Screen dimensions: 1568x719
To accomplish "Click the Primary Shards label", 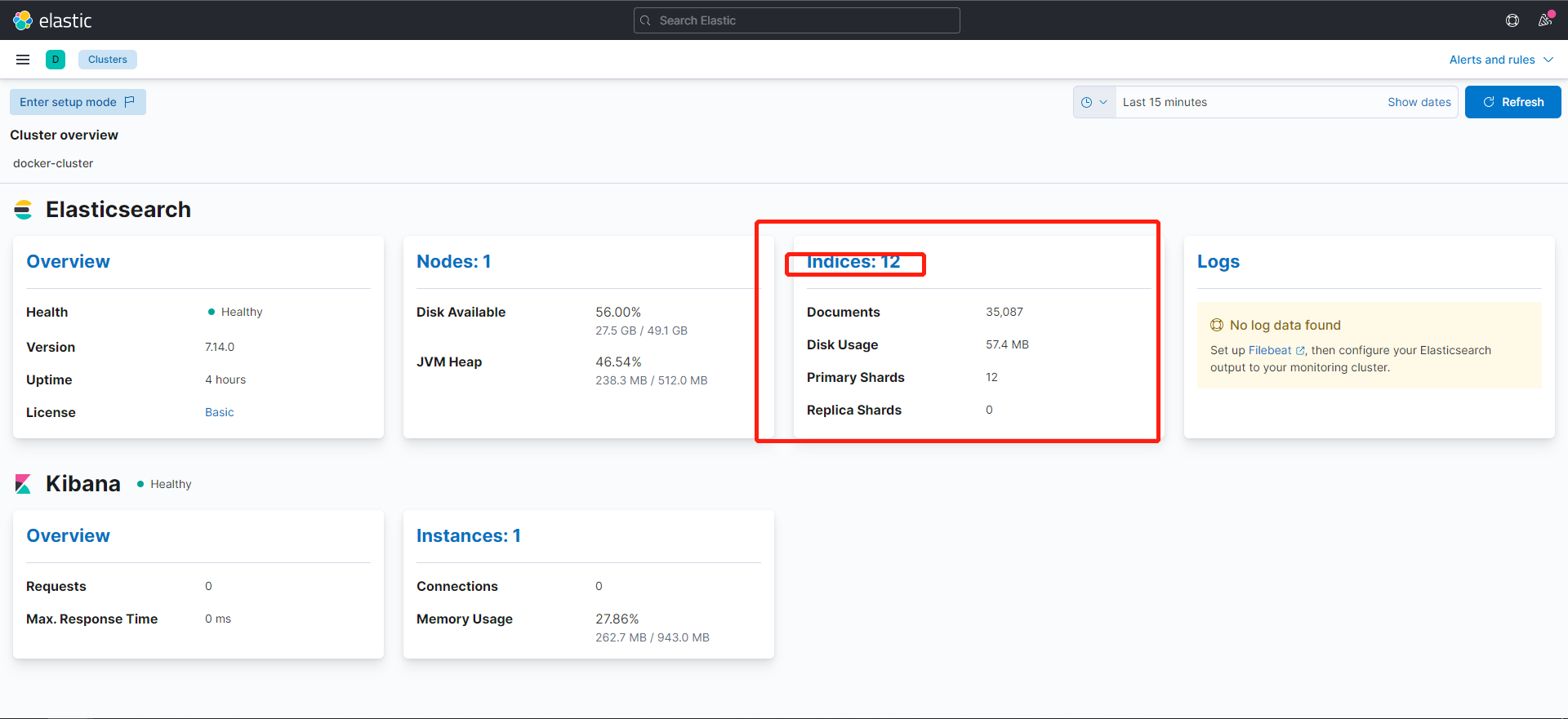I will click(x=855, y=377).
